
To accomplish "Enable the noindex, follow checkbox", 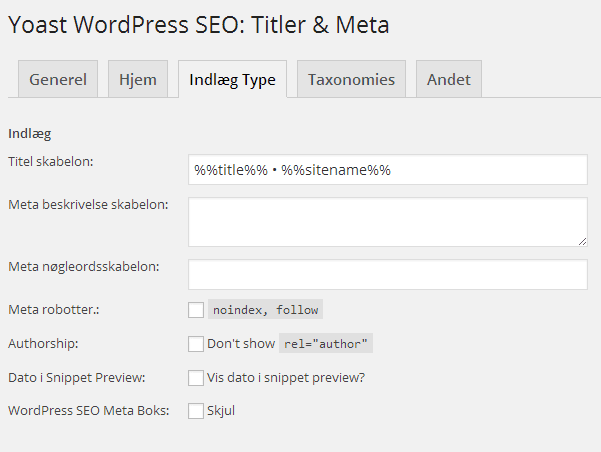I will click(196, 310).
